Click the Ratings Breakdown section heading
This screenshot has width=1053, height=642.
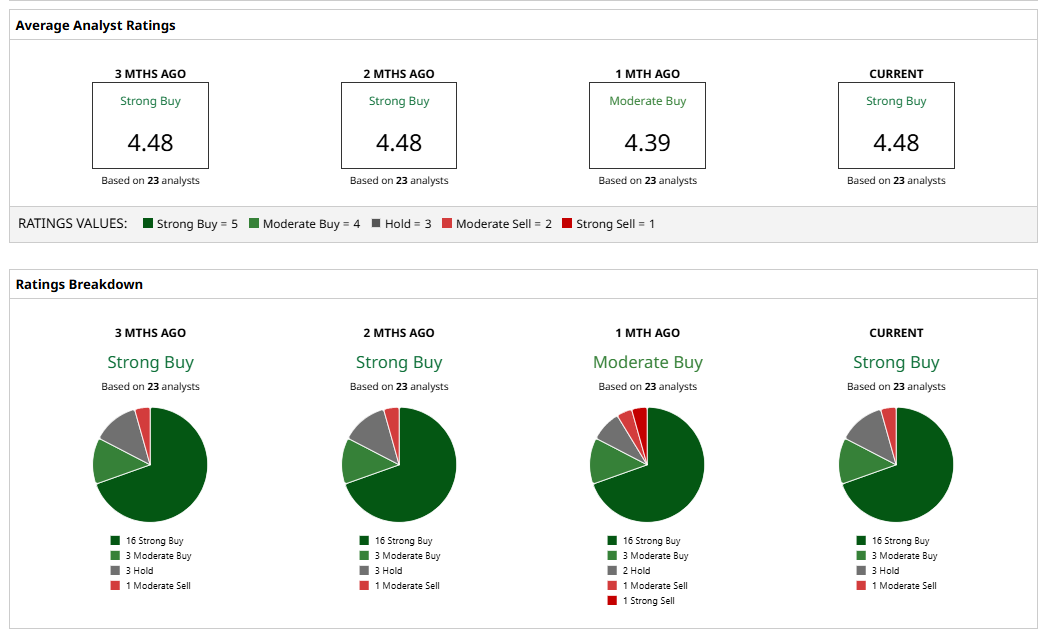[79, 284]
